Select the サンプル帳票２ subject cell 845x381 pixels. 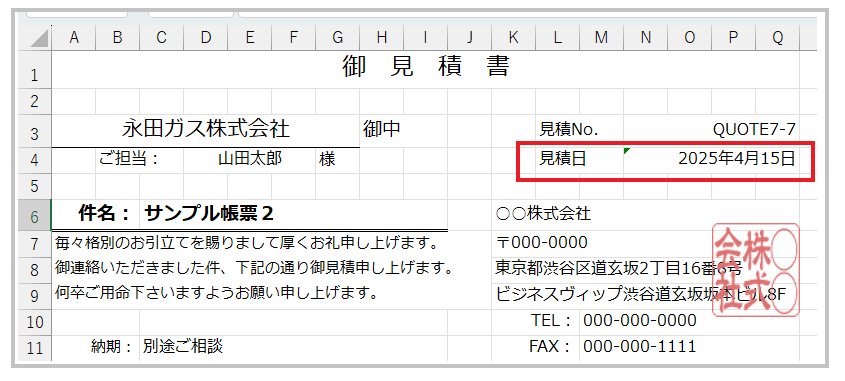[x=294, y=214]
